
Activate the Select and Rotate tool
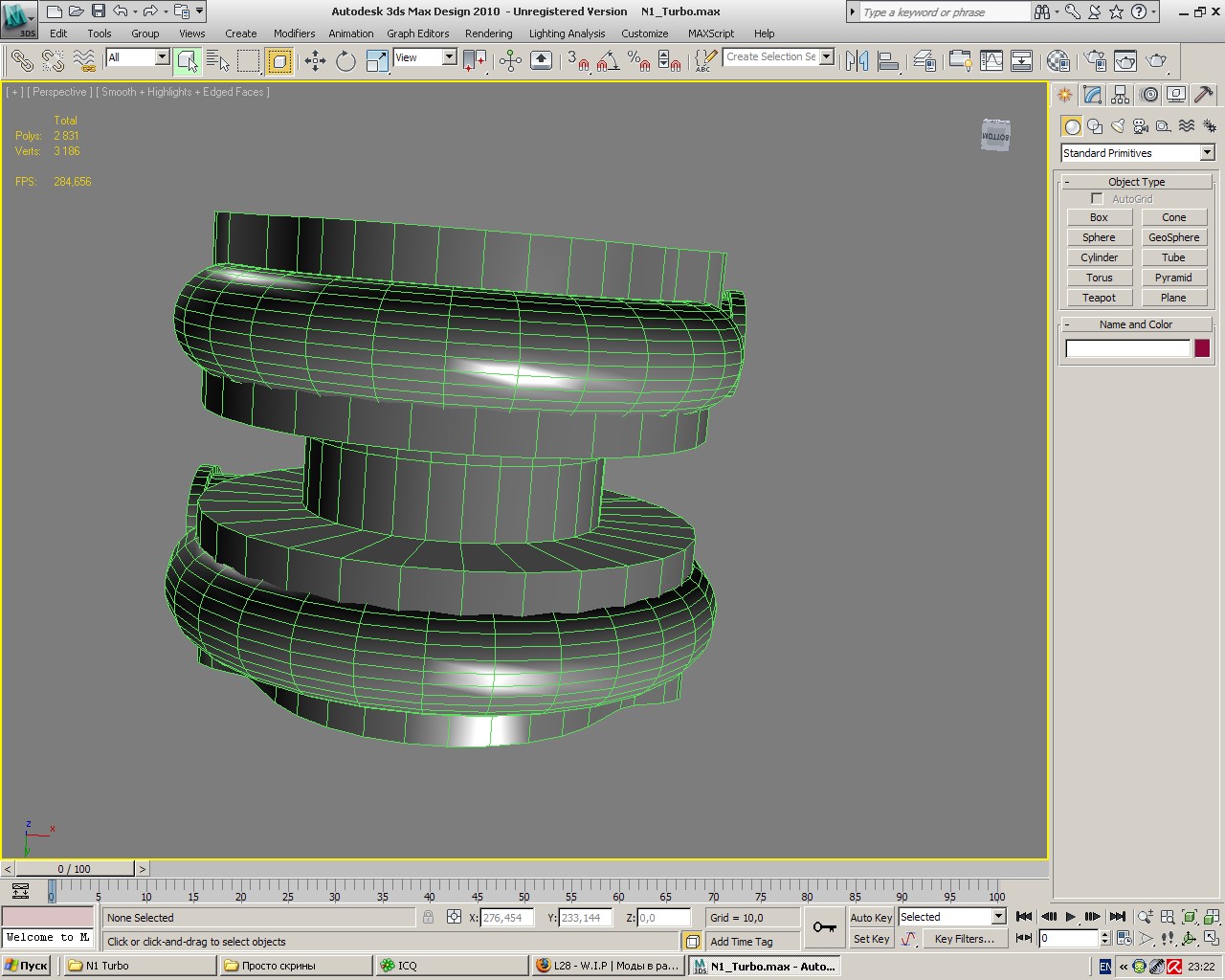[345, 61]
